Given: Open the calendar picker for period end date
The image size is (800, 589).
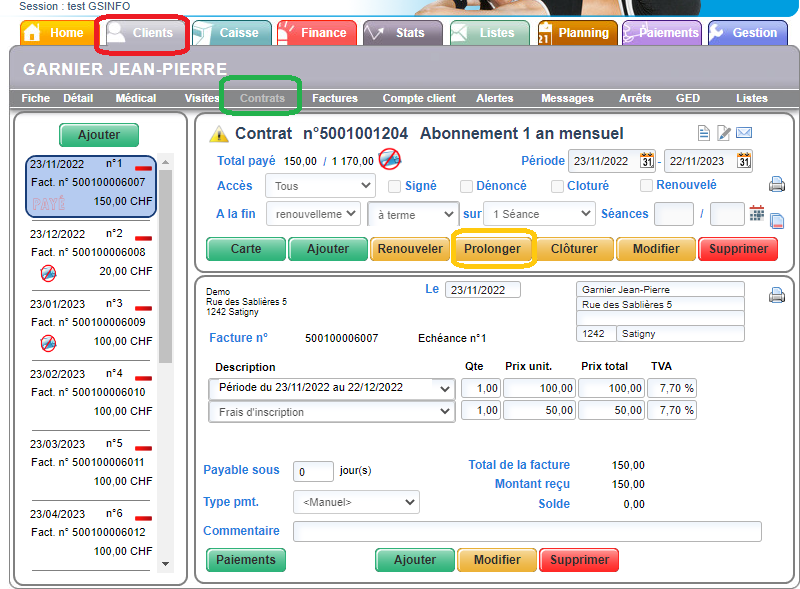Looking at the screenshot, I should coord(744,161).
